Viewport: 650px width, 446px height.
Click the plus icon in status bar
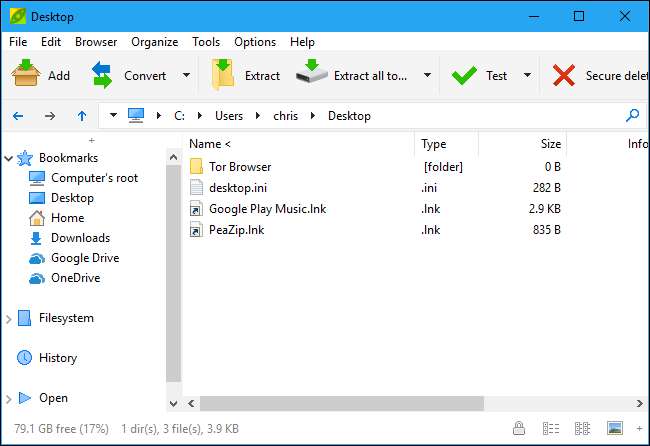point(640,428)
